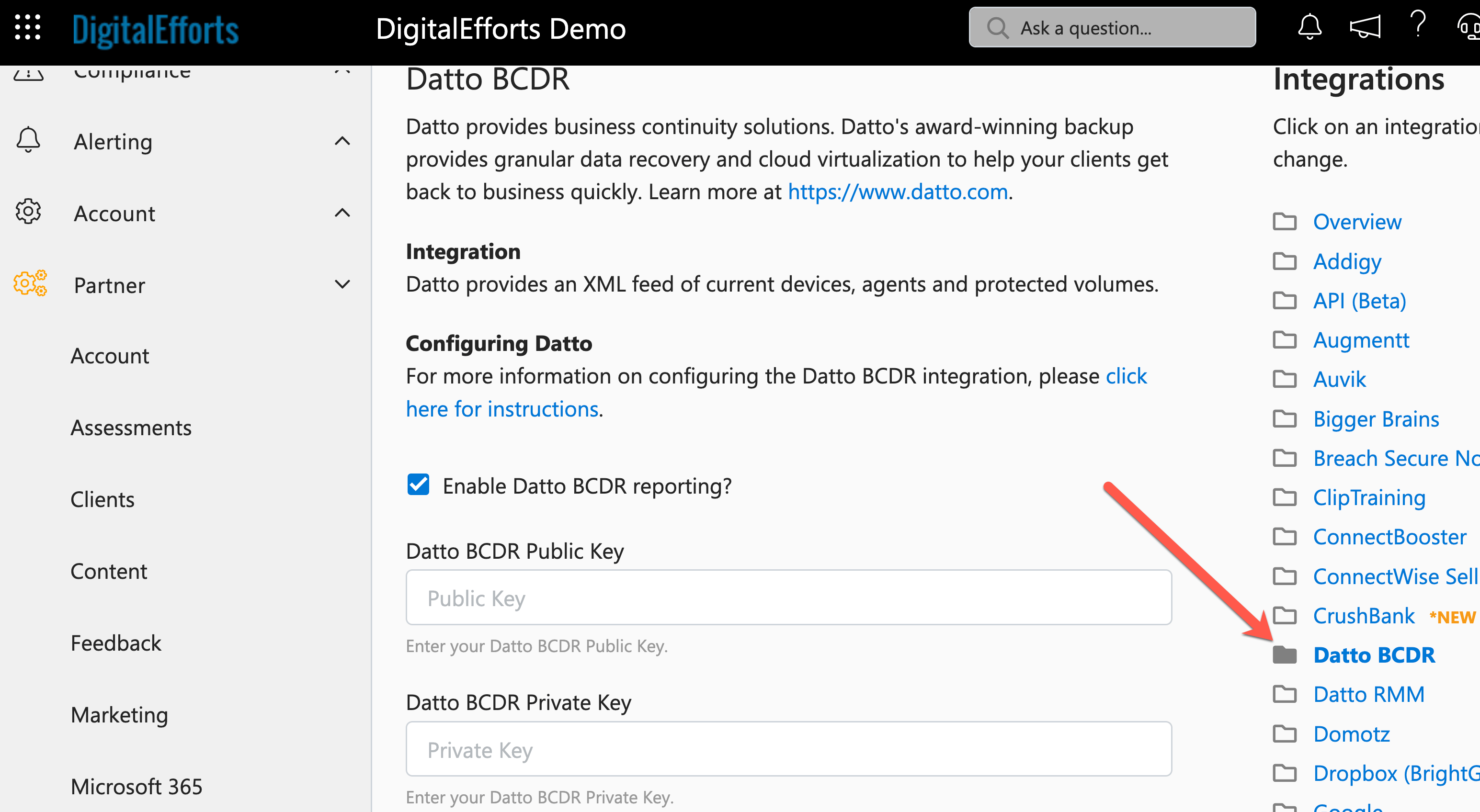Click the notifications bell icon in header
Screen dimensions: 1480x812
click(1309, 27)
